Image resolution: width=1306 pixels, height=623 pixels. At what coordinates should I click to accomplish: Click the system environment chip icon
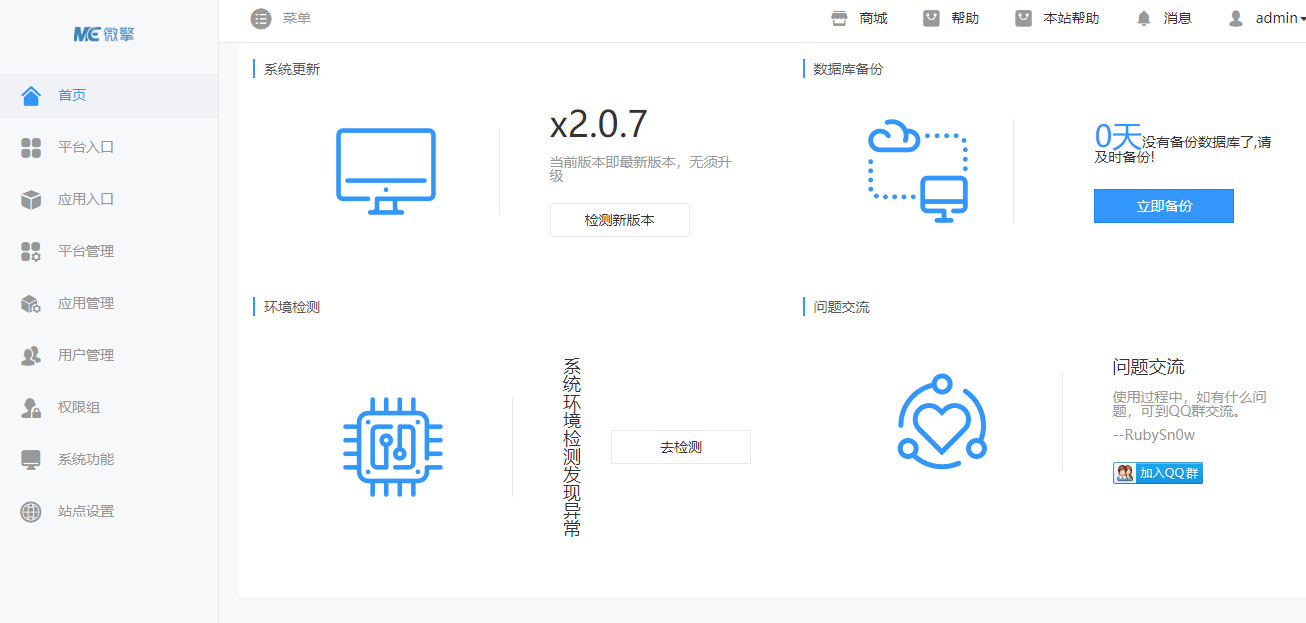coord(392,447)
